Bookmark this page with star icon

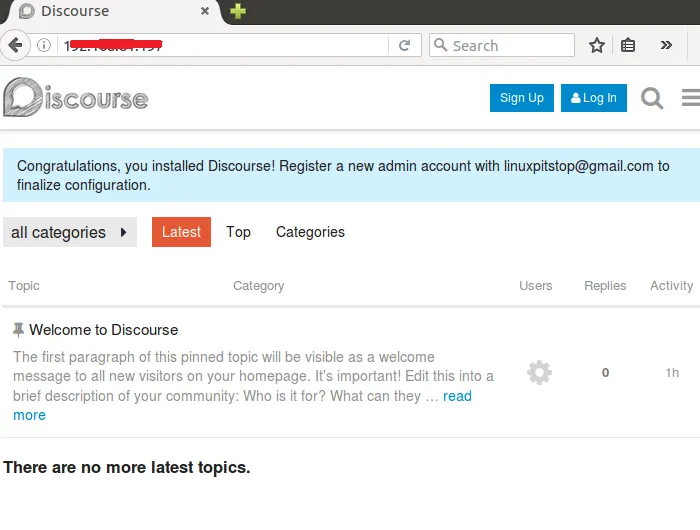(x=597, y=45)
